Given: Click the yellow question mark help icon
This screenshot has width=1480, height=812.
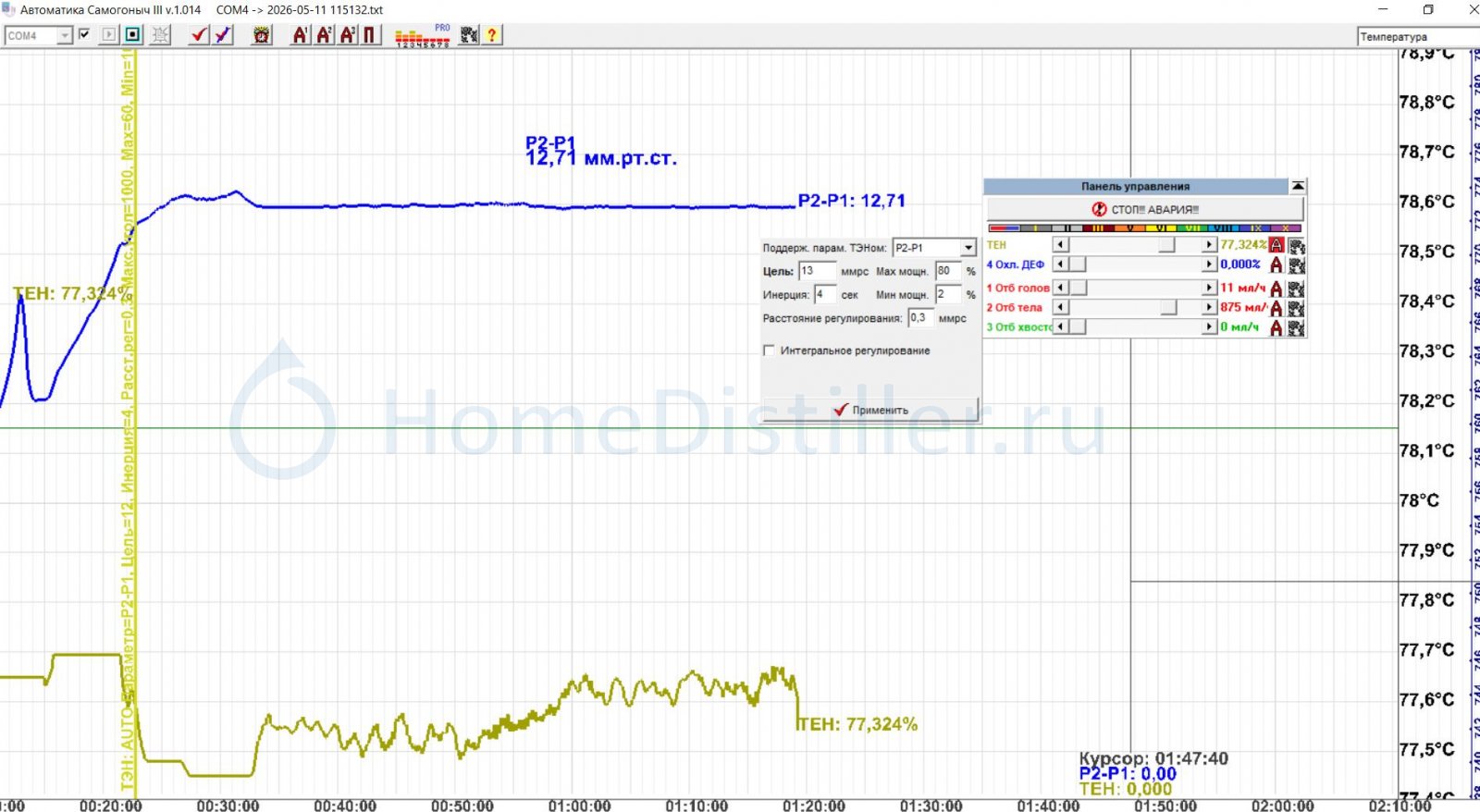Looking at the screenshot, I should (x=492, y=35).
